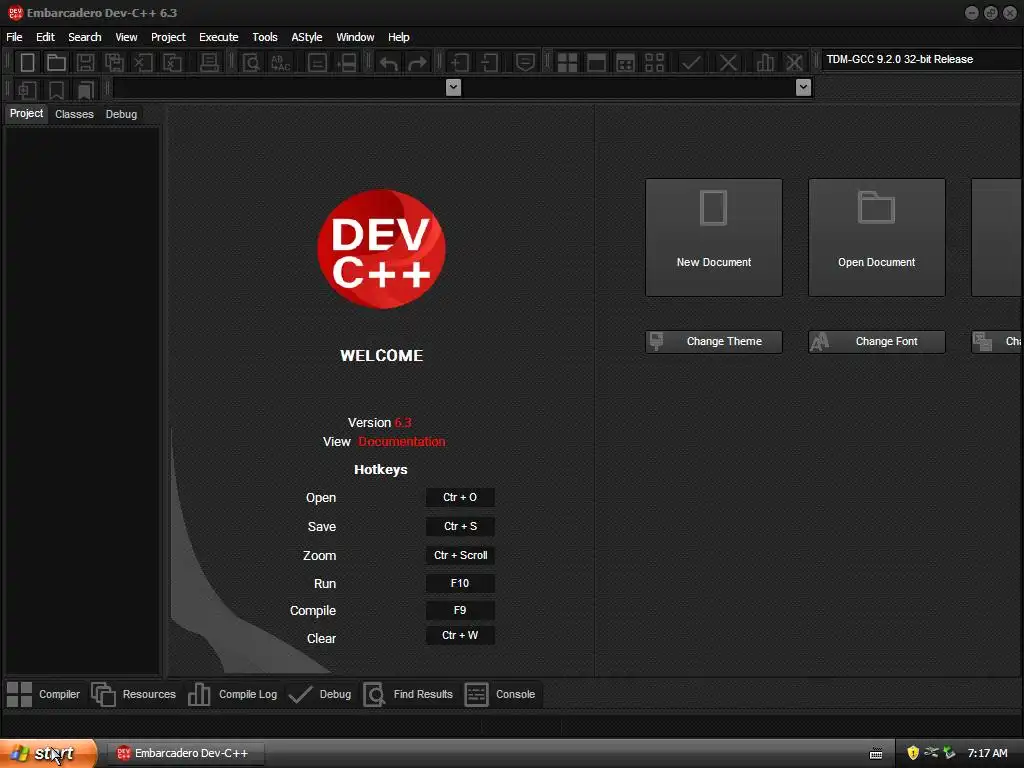Click the Undo arrow toolbar icon
The image size is (1024, 768).
[x=389, y=63]
